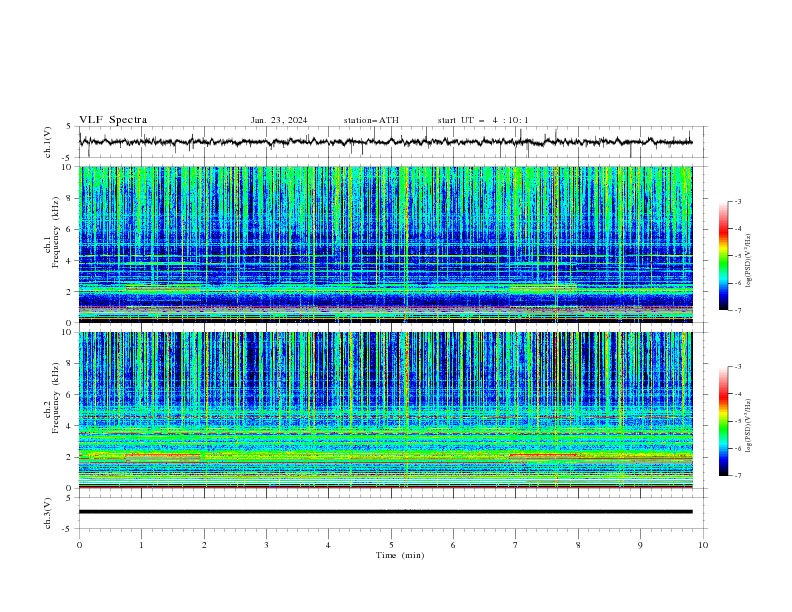
Task: Select the date text "Jan. 23, 2024"
Action: click(x=279, y=120)
